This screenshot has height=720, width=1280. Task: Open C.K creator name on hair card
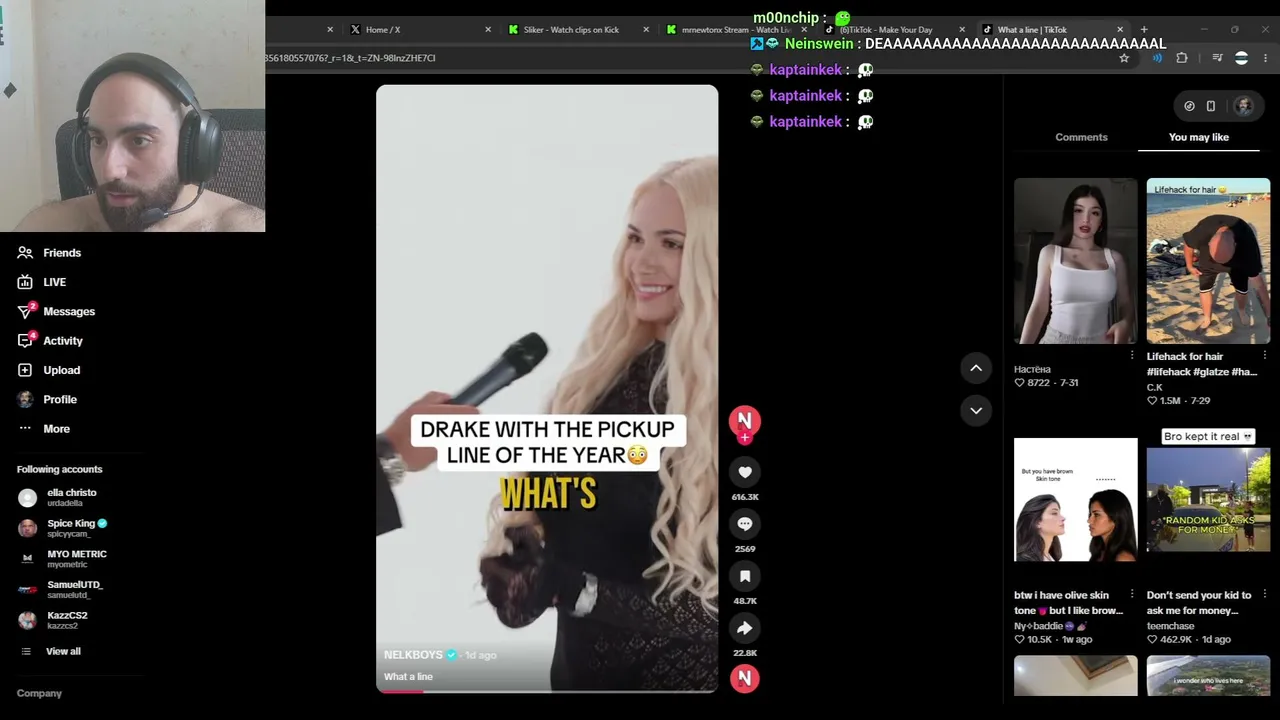tap(1154, 387)
